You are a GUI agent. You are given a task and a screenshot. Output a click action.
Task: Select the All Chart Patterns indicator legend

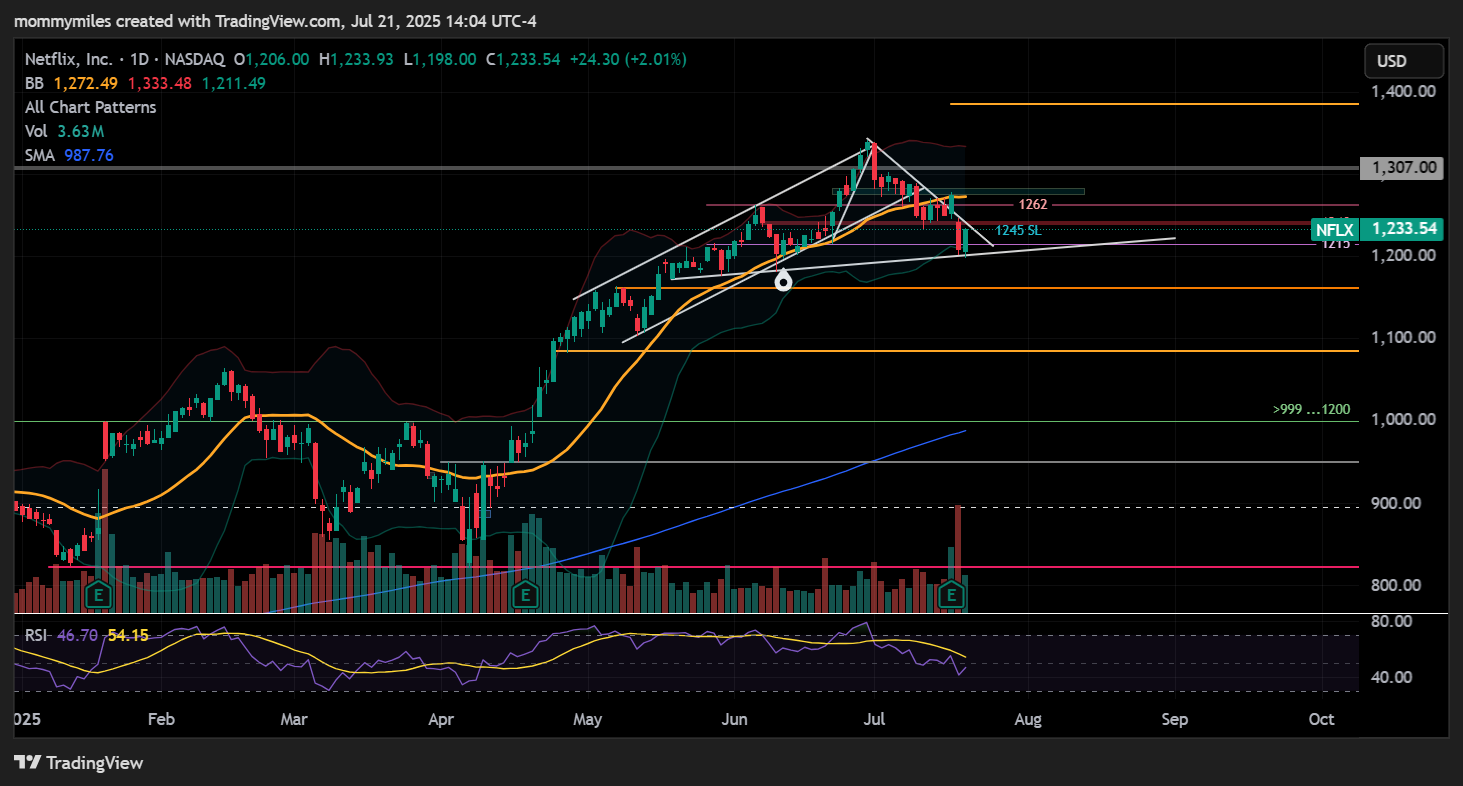pyautogui.click(x=91, y=107)
